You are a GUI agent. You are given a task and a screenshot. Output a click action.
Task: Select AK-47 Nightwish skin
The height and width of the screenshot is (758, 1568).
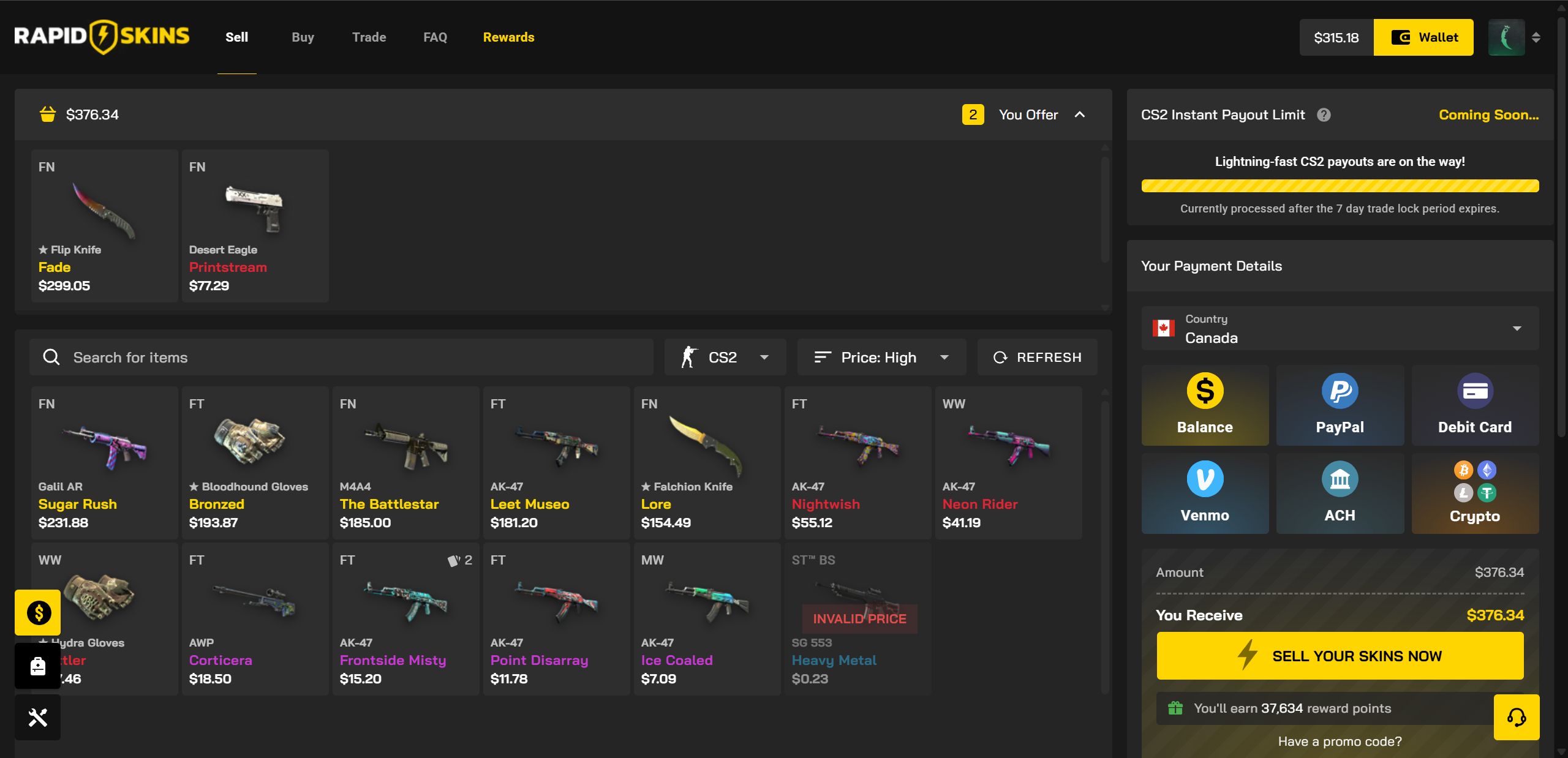tap(858, 462)
